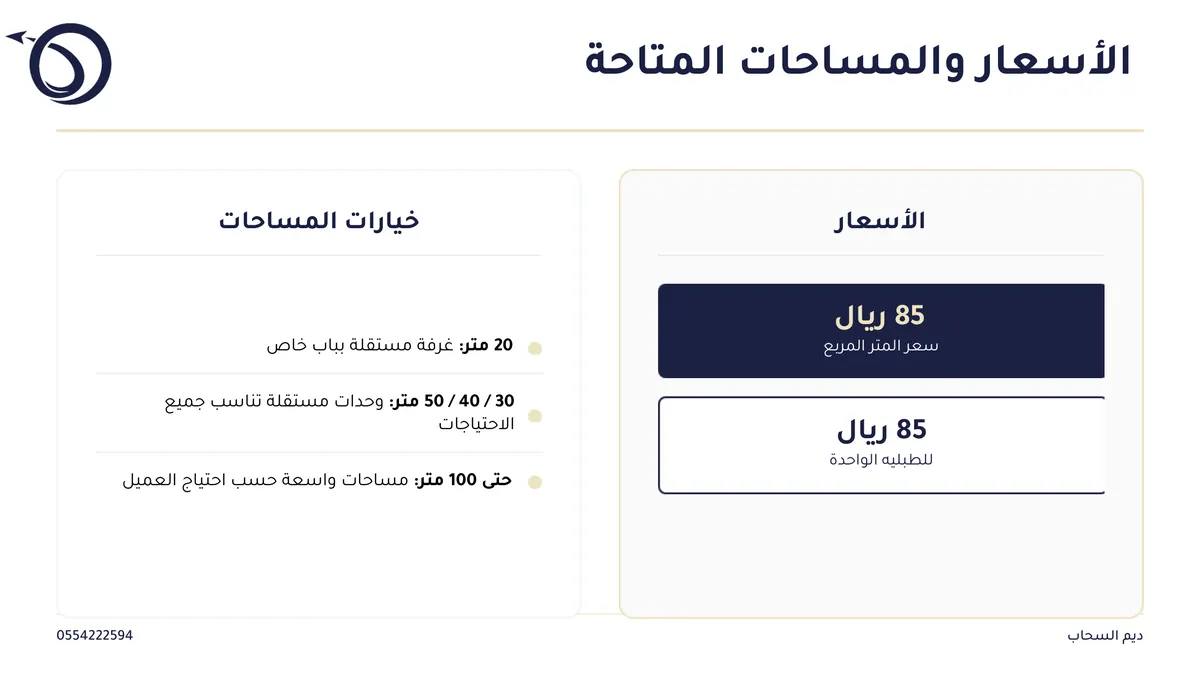Click the slide title الأسعار والمساحات المتاحة

(858, 61)
